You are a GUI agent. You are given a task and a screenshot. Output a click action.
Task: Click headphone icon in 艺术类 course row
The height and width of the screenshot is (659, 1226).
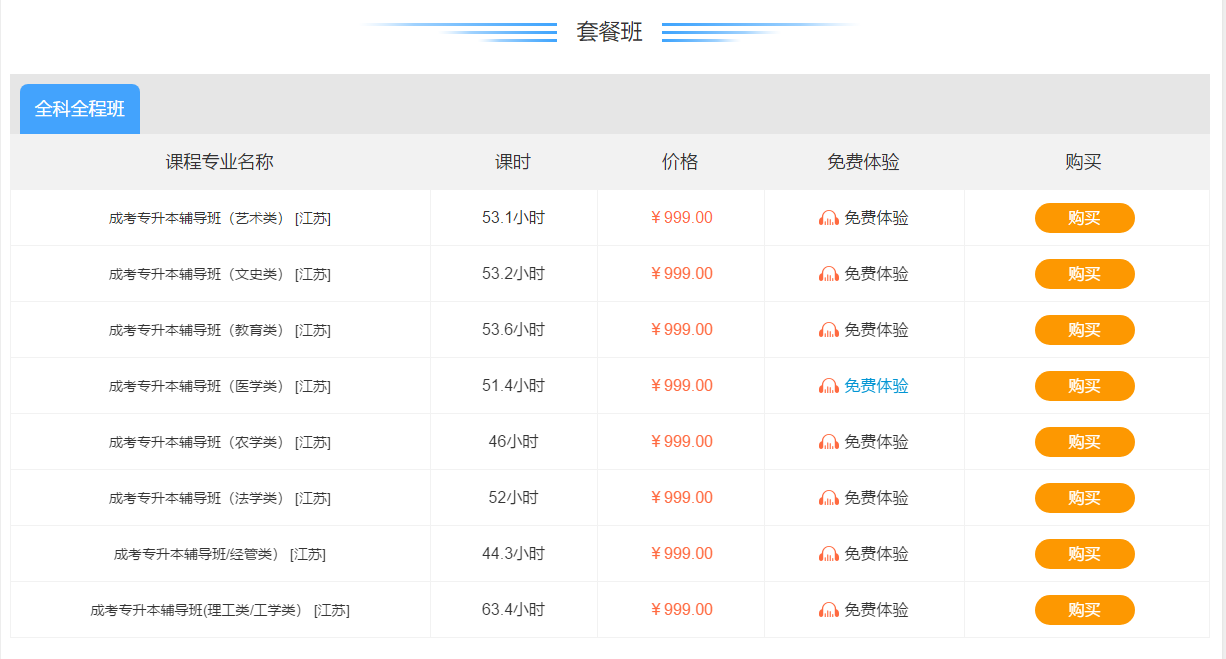(x=828, y=218)
